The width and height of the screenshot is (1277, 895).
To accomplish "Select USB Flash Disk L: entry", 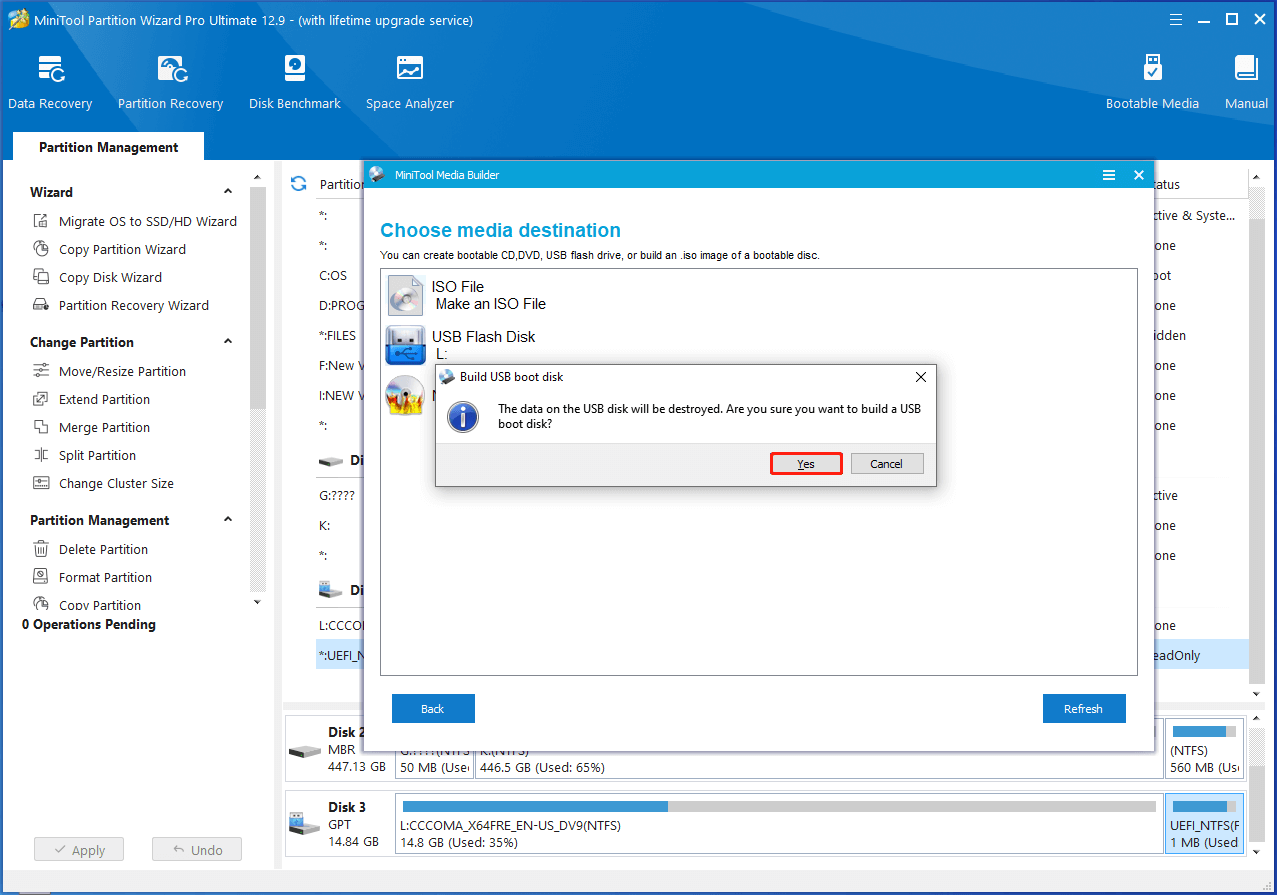I will (x=483, y=345).
